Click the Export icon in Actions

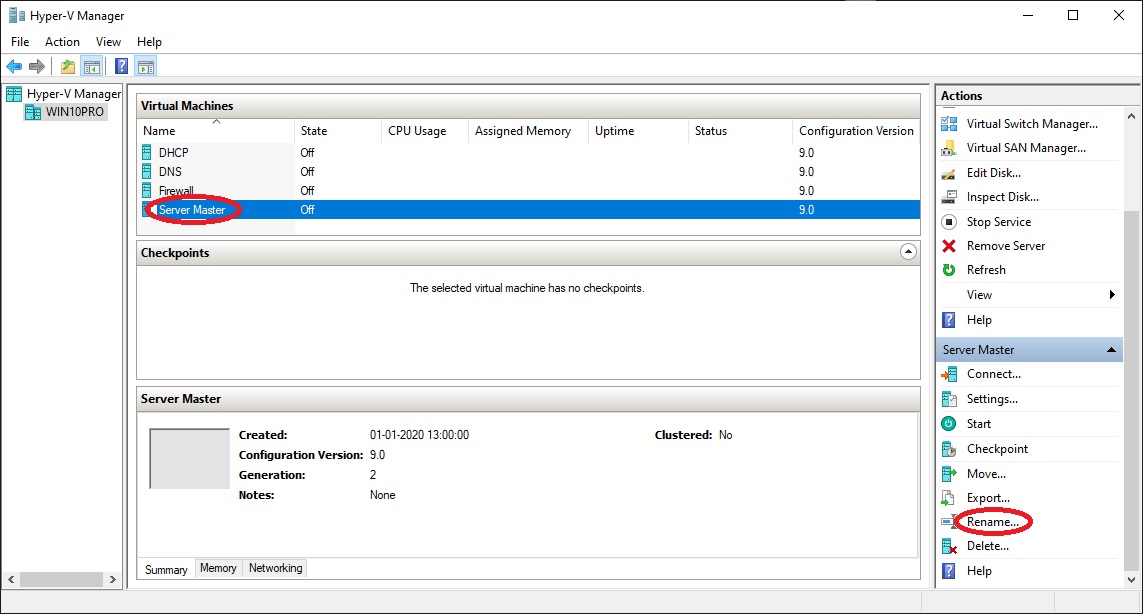tap(948, 498)
